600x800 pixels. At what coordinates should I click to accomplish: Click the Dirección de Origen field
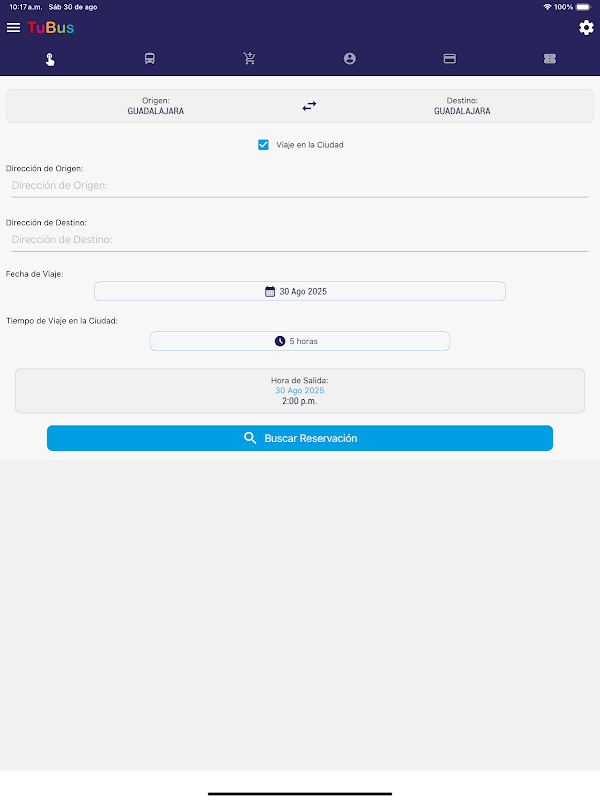pyautogui.click(x=300, y=186)
